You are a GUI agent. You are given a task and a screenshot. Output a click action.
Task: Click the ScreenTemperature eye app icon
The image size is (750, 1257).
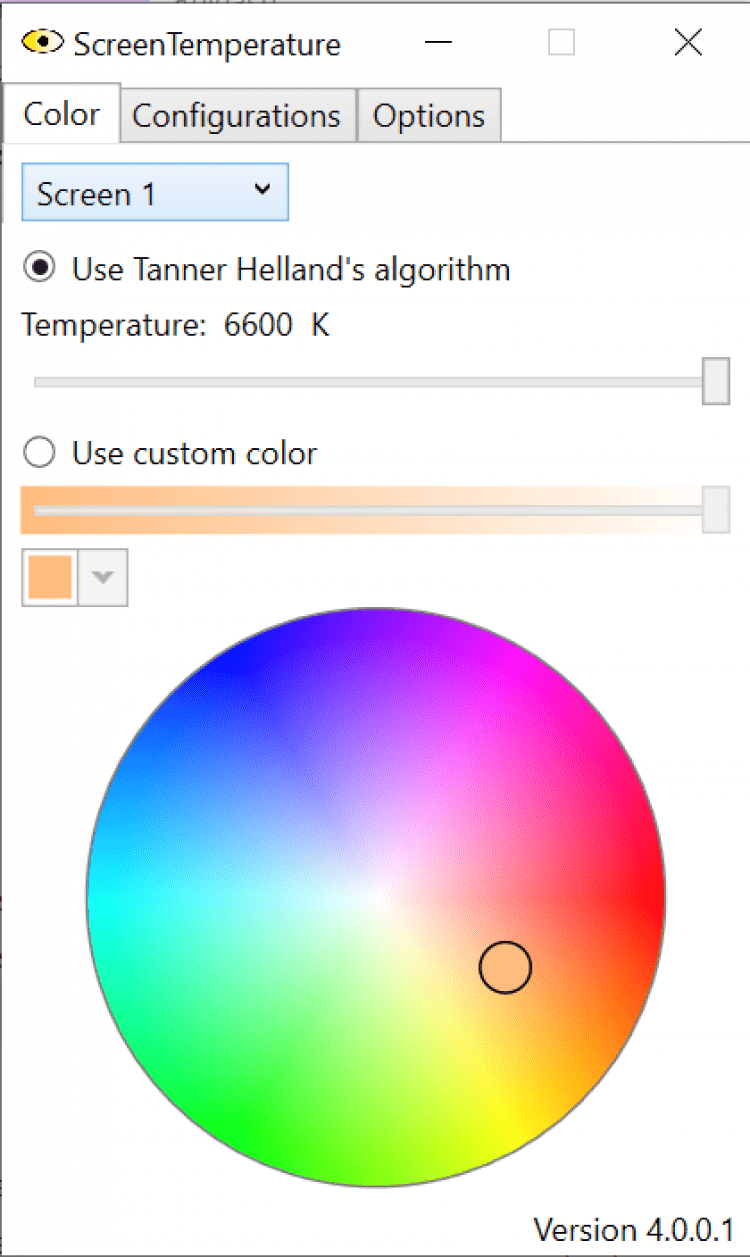(42, 43)
